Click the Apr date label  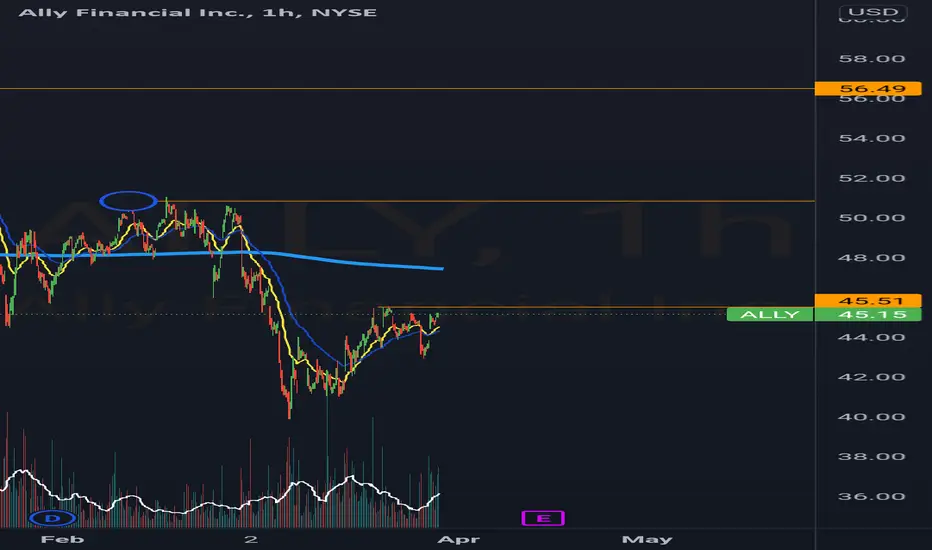tap(458, 539)
